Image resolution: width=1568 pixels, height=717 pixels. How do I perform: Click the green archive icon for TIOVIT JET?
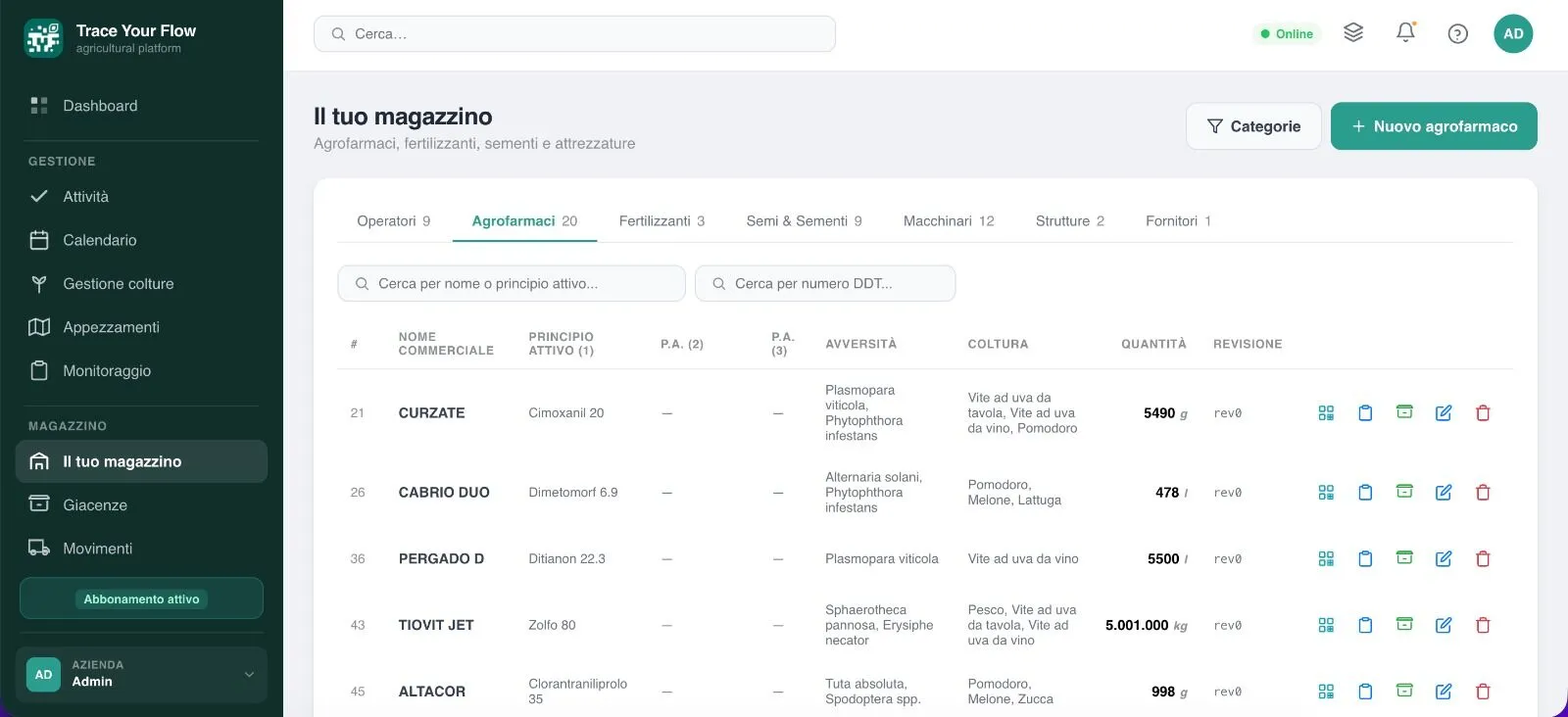pyautogui.click(x=1404, y=625)
